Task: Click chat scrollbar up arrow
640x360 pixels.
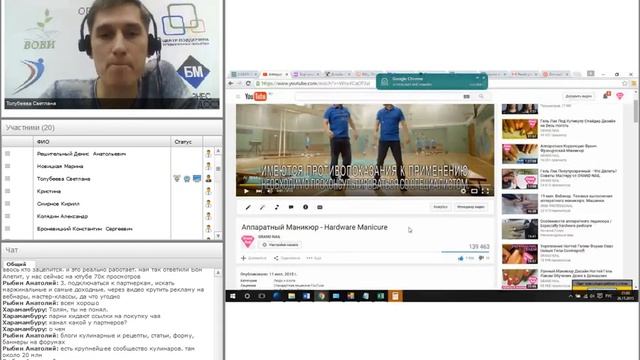Action: click(218, 272)
